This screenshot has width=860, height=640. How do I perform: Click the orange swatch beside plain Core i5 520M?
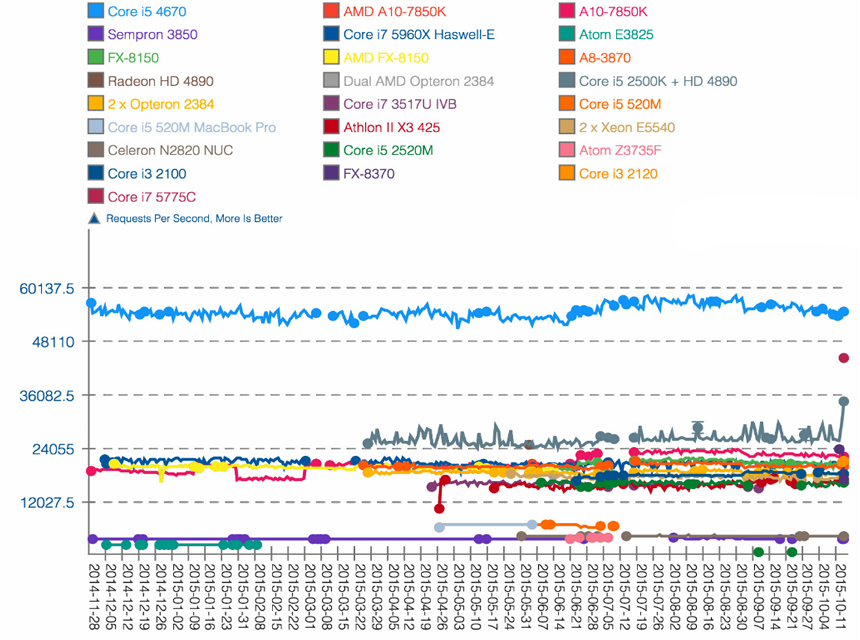pyautogui.click(x=567, y=104)
